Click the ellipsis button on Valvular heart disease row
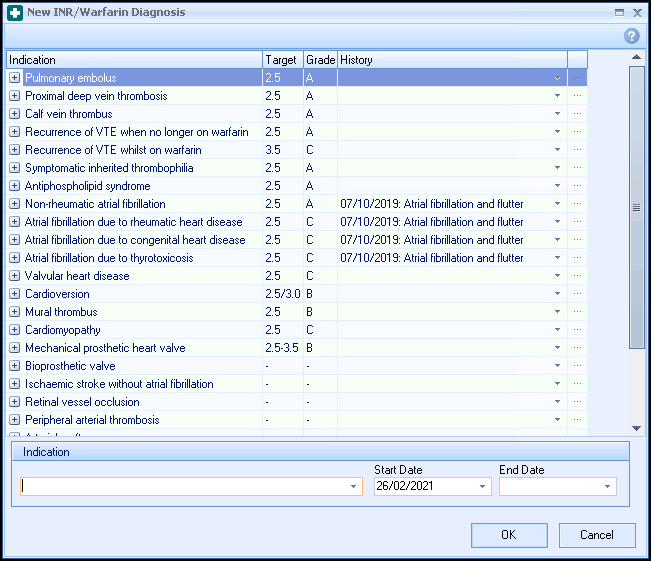 click(x=577, y=276)
